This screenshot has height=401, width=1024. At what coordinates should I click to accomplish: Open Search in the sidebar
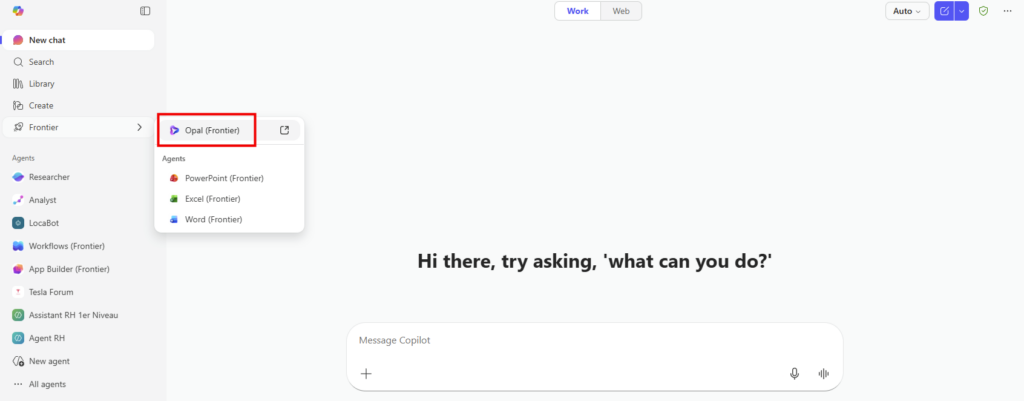(x=41, y=62)
